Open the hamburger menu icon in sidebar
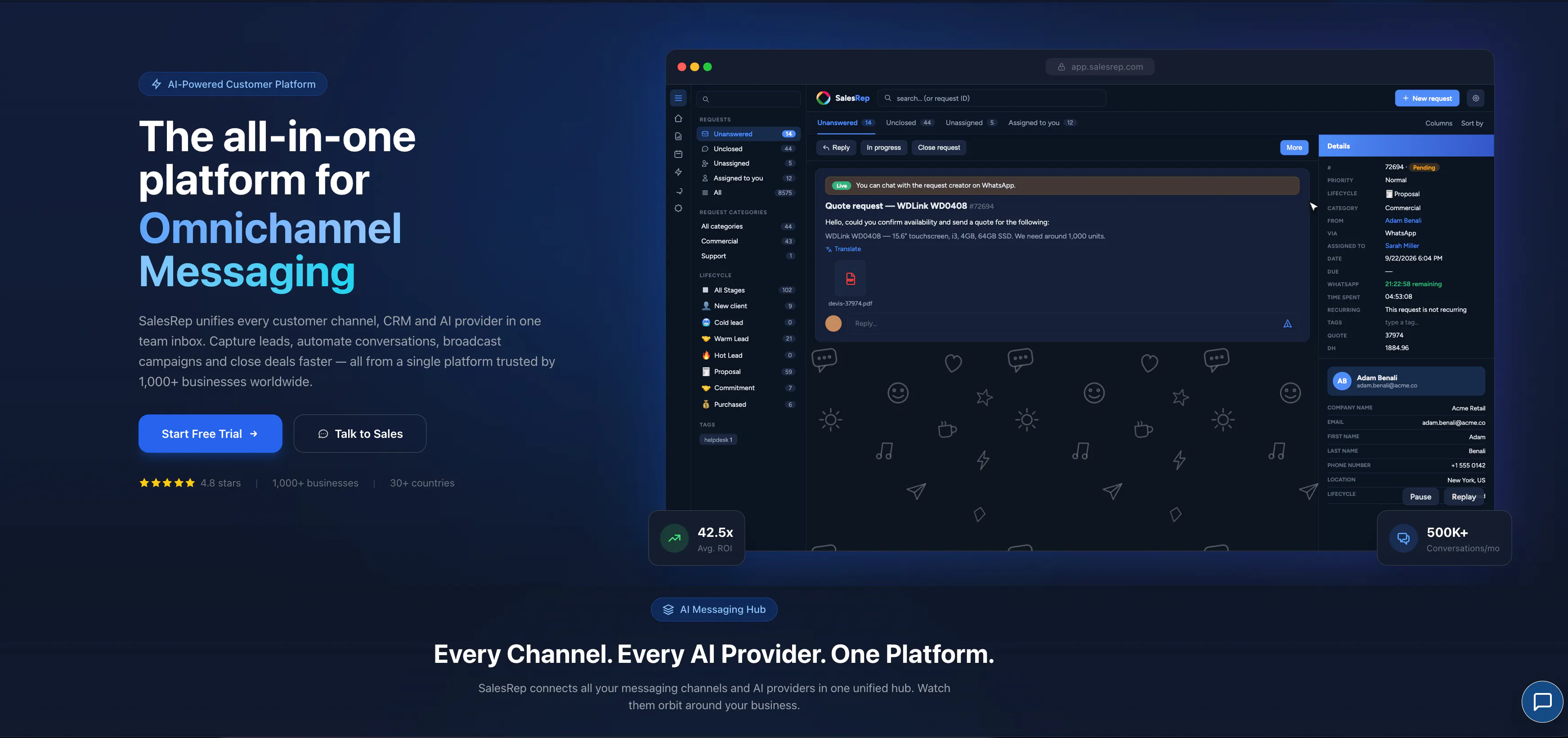 pyautogui.click(x=678, y=98)
